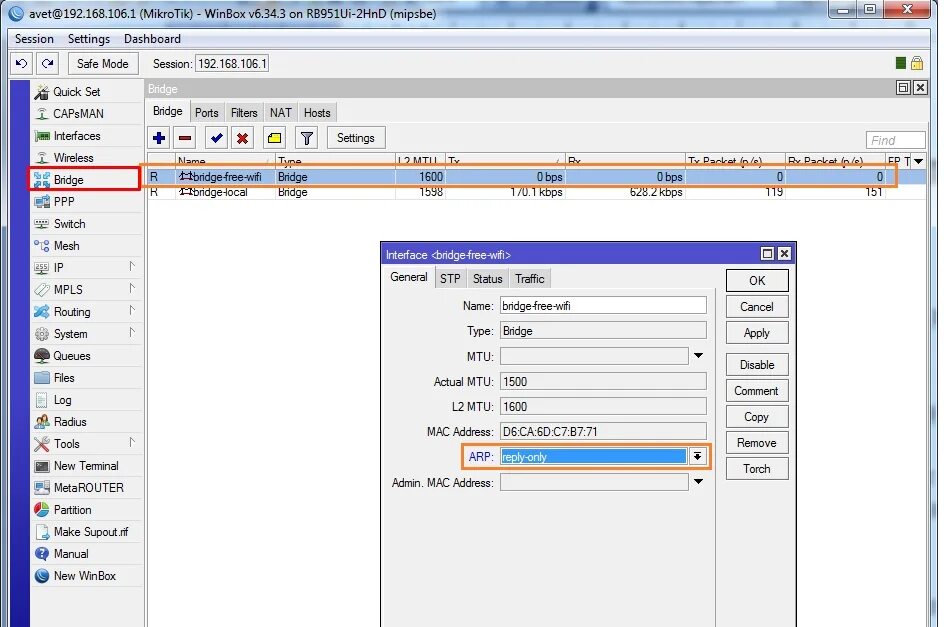
Task: Click the yellow comment icon
Action: pyautogui.click(x=275, y=138)
